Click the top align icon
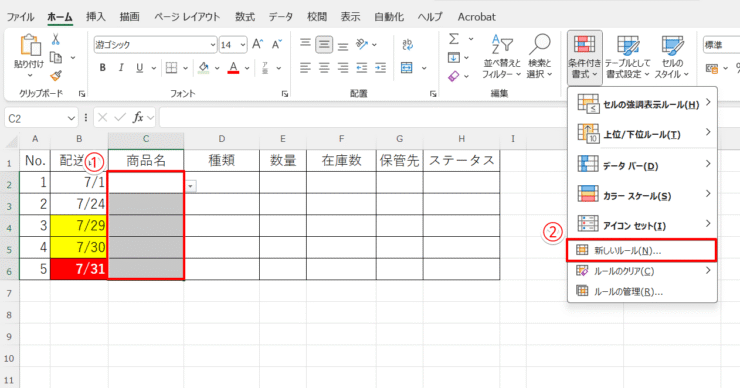Image resolution: width=740 pixels, height=388 pixels. [305, 44]
